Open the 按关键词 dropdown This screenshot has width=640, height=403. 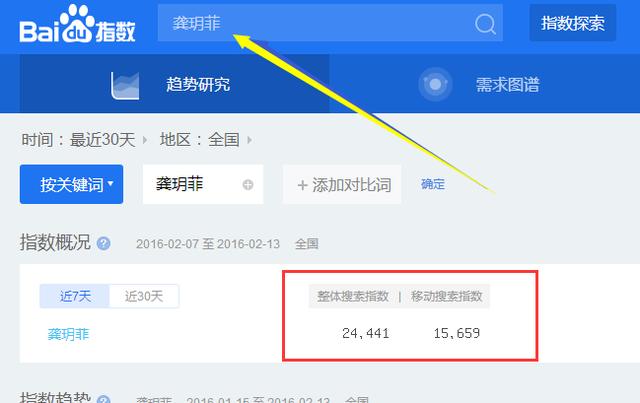pyautogui.click(x=71, y=184)
